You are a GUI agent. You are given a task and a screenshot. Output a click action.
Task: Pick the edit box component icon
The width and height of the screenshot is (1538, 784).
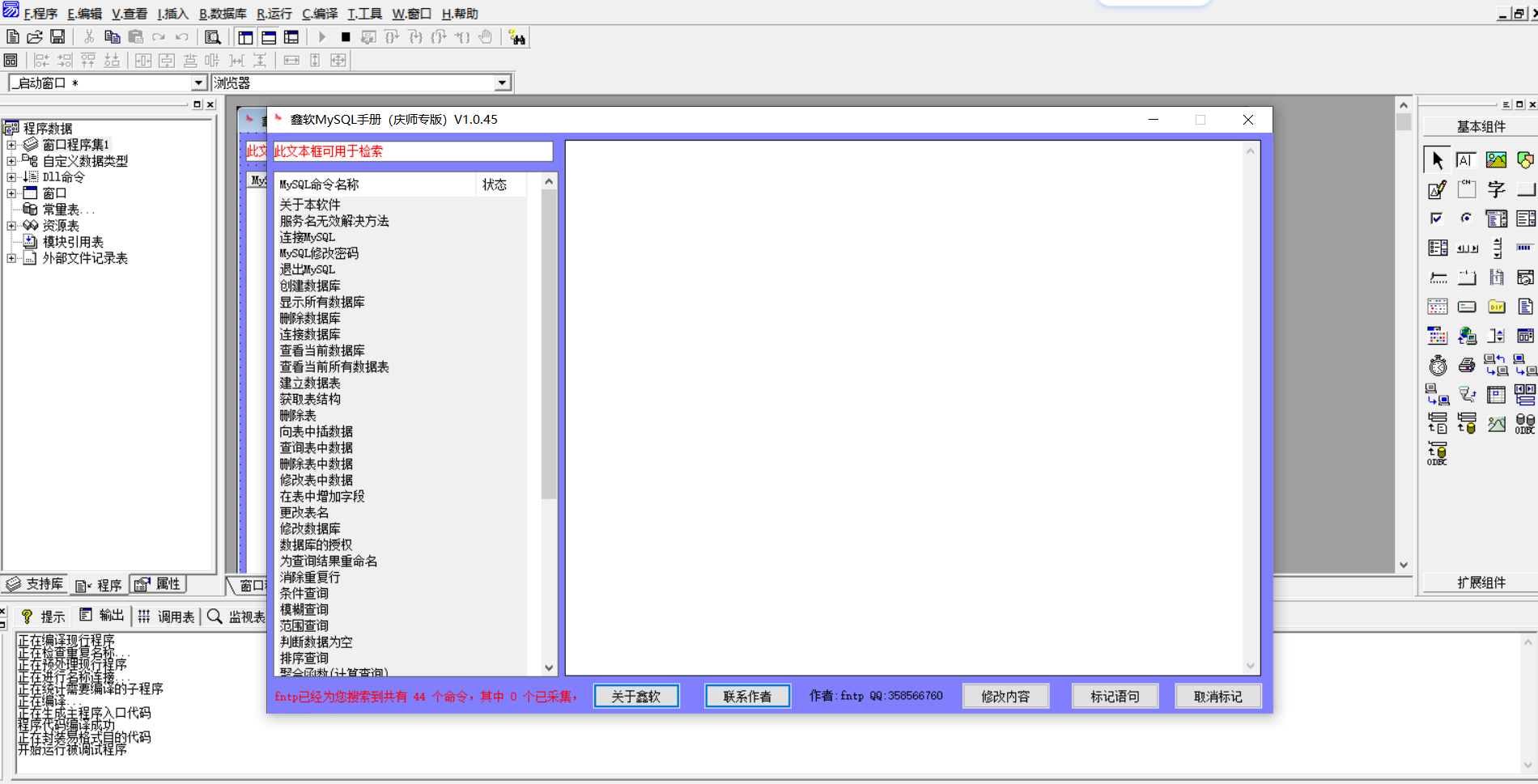[x=1466, y=160]
